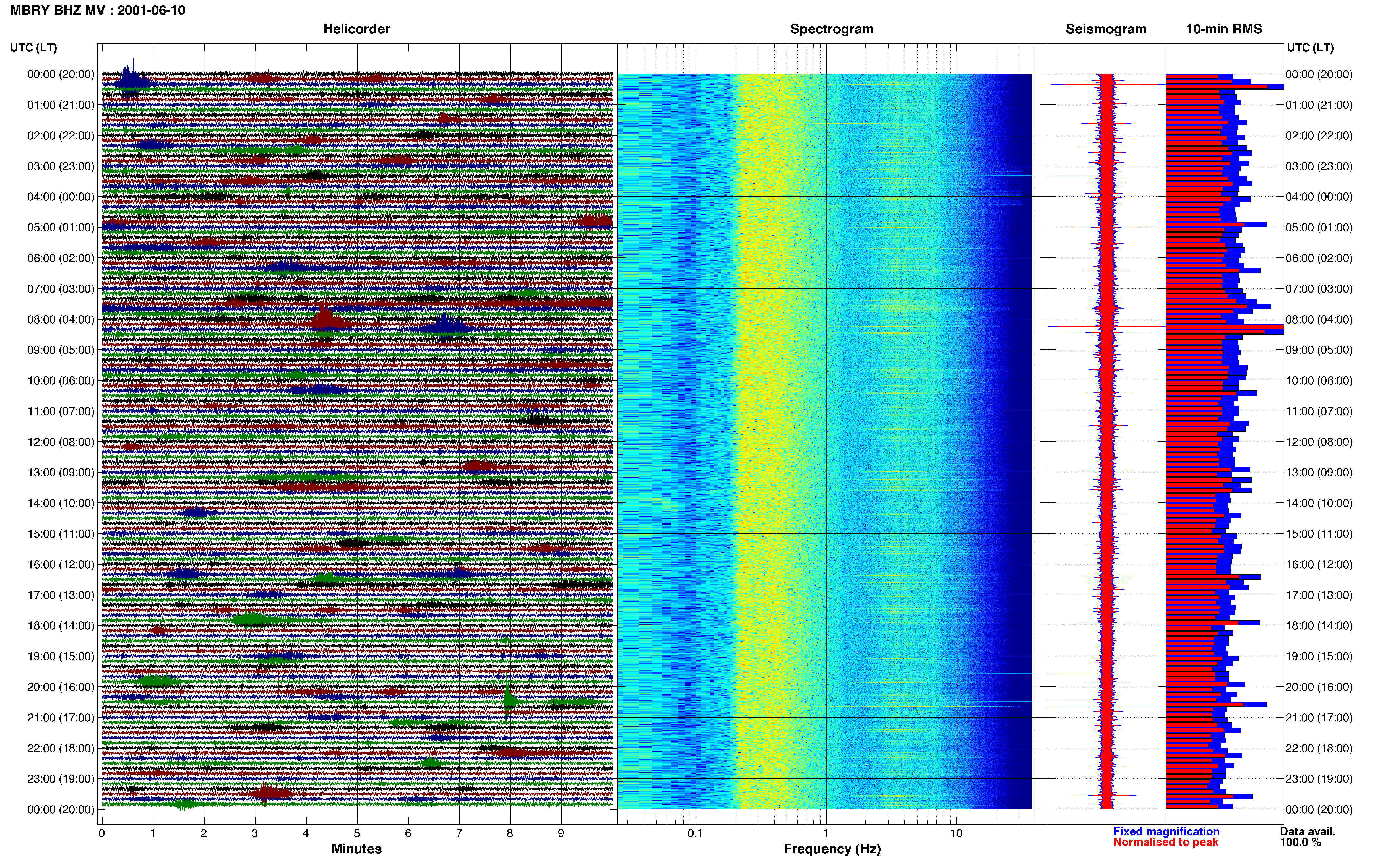This screenshot has height=868, width=1388.
Task: Click left time label '04:00 (00:00)'
Action: click(x=60, y=197)
